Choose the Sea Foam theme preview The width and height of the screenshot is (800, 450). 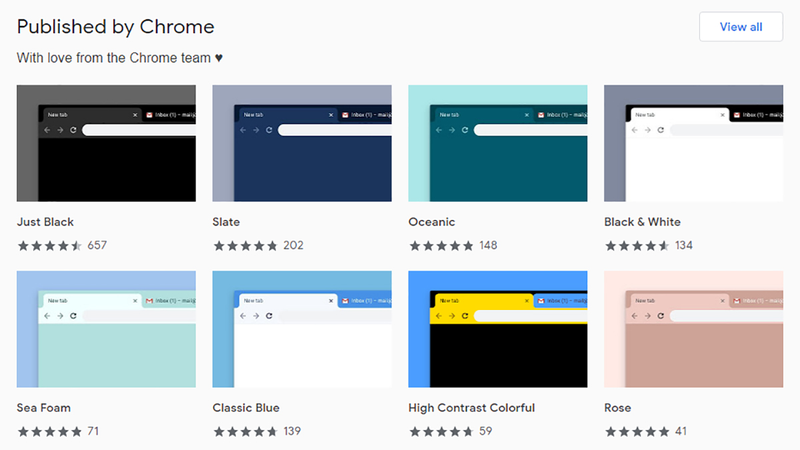pyautogui.click(x=106, y=329)
